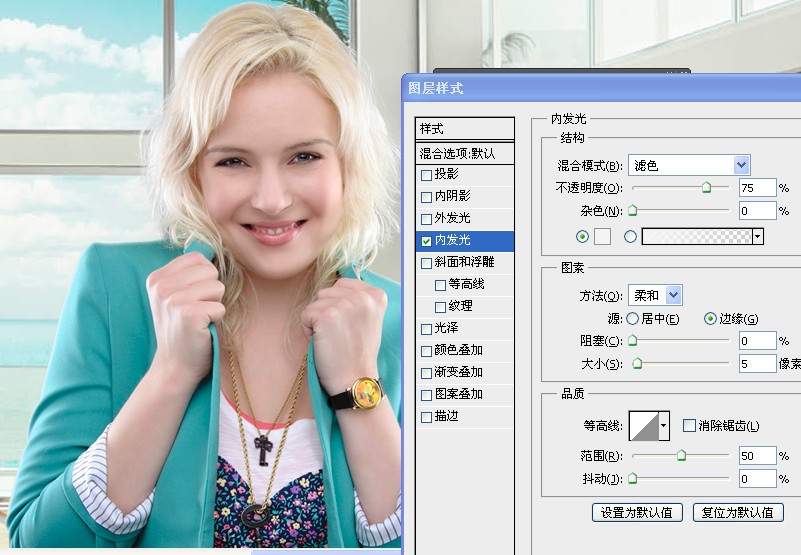Enable the 投影 (Drop Shadow) checkbox
801x555 pixels.
pyautogui.click(x=427, y=175)
